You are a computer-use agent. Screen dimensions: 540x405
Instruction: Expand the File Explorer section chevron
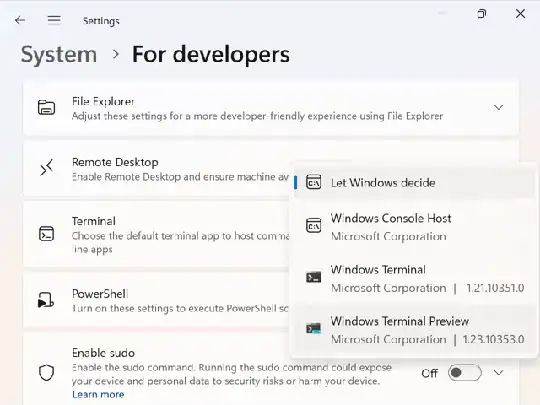pyautogui.click(x=498, y=107)
